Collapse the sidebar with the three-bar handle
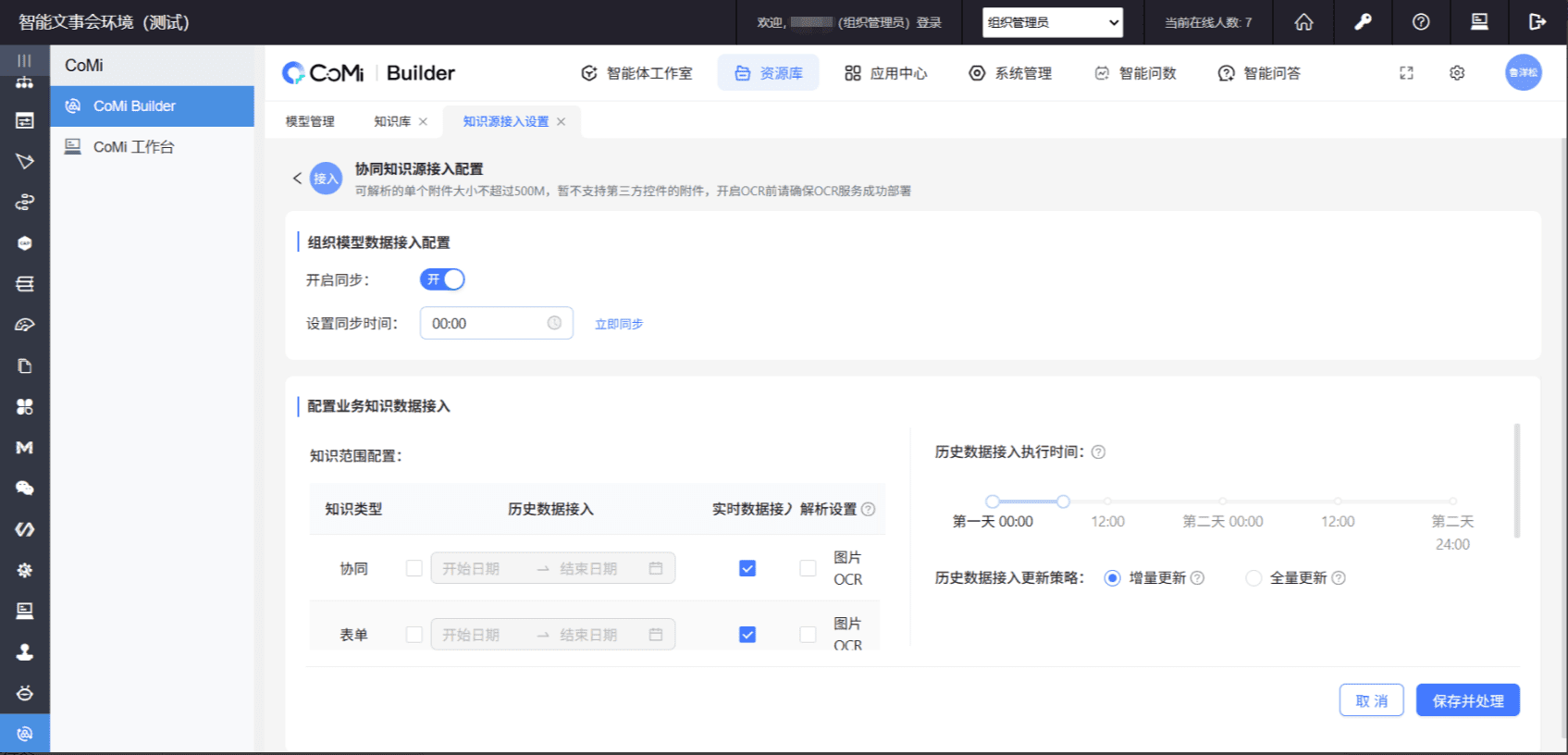 25,60
